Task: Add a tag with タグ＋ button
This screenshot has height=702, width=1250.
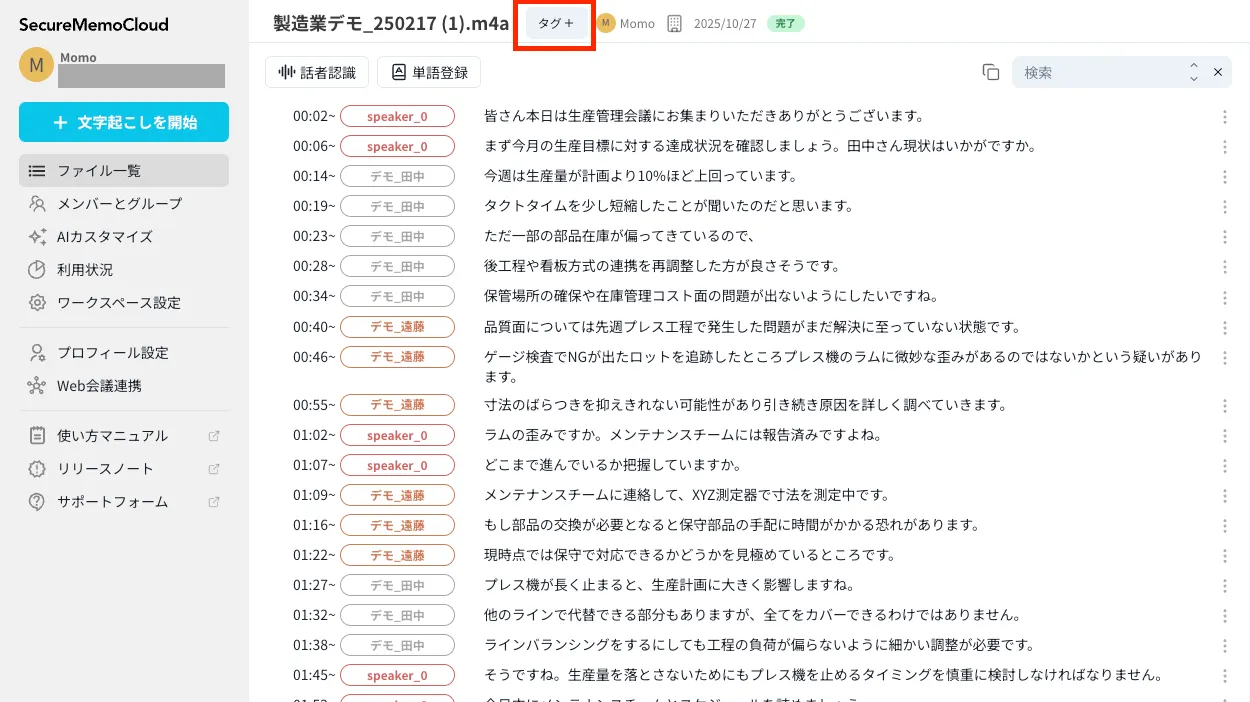Action: pyautogui.click(x=556, y=23)
